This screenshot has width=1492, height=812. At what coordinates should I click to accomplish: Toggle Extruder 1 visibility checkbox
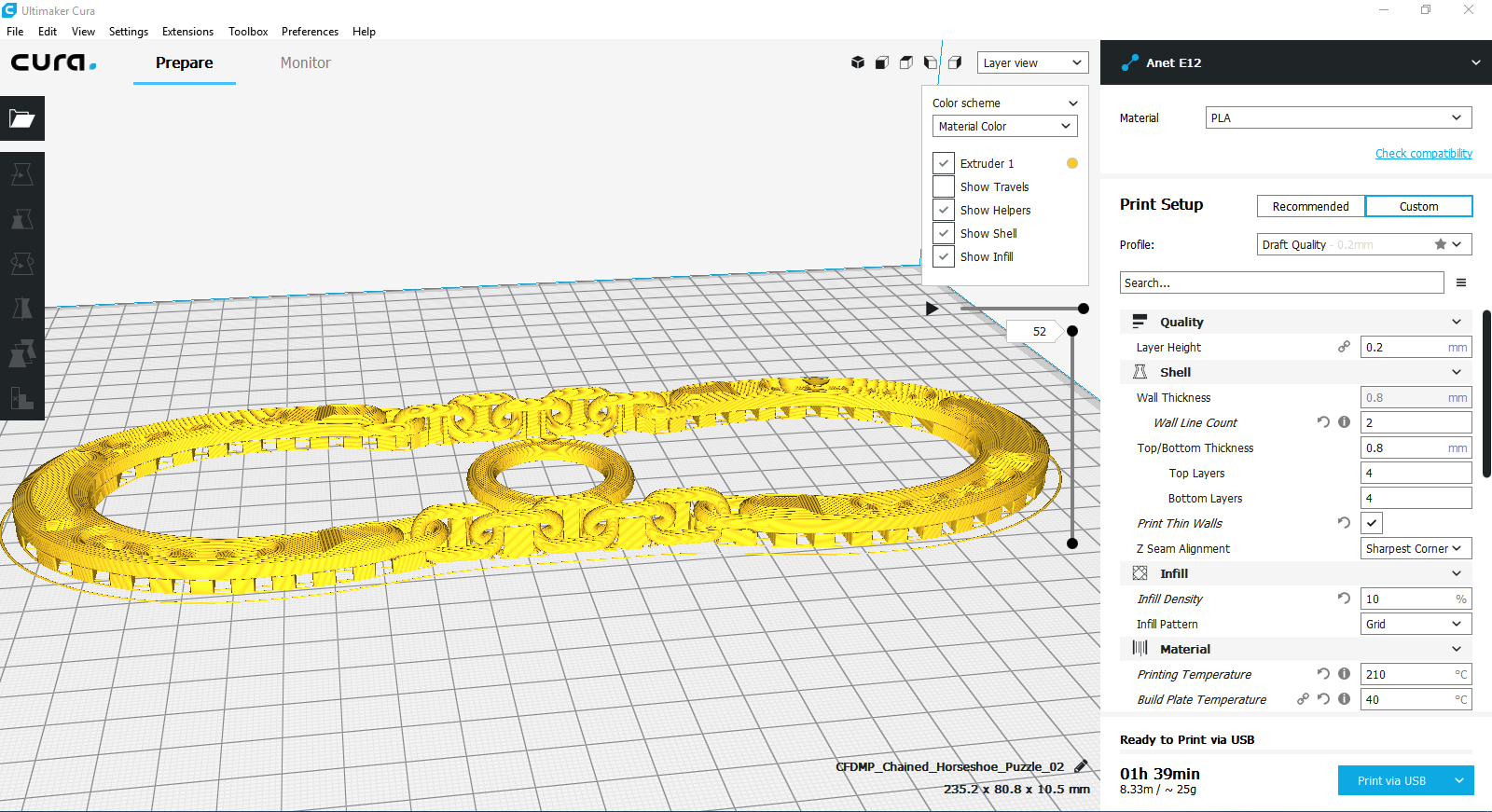pyautogui.click(x=944, y=163)
